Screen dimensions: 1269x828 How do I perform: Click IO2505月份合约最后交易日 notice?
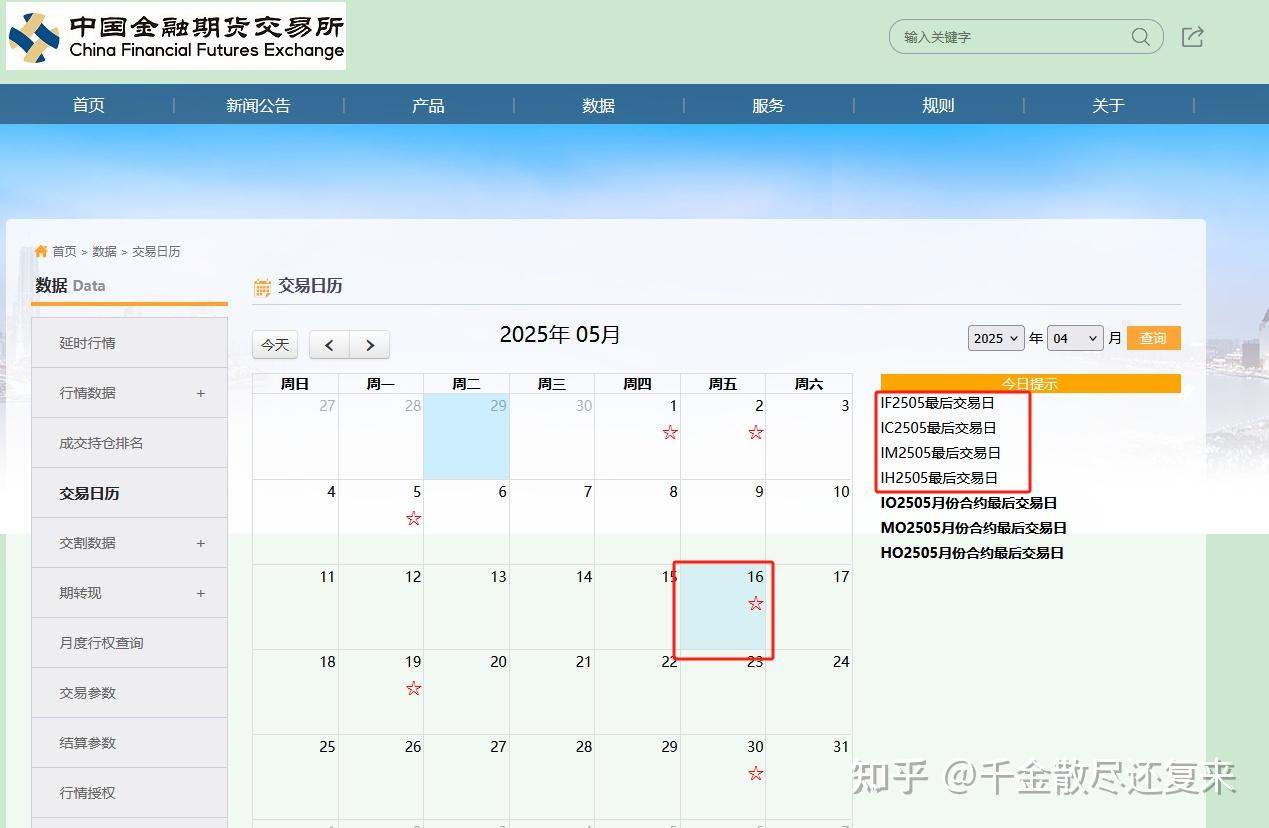(969, 503)
